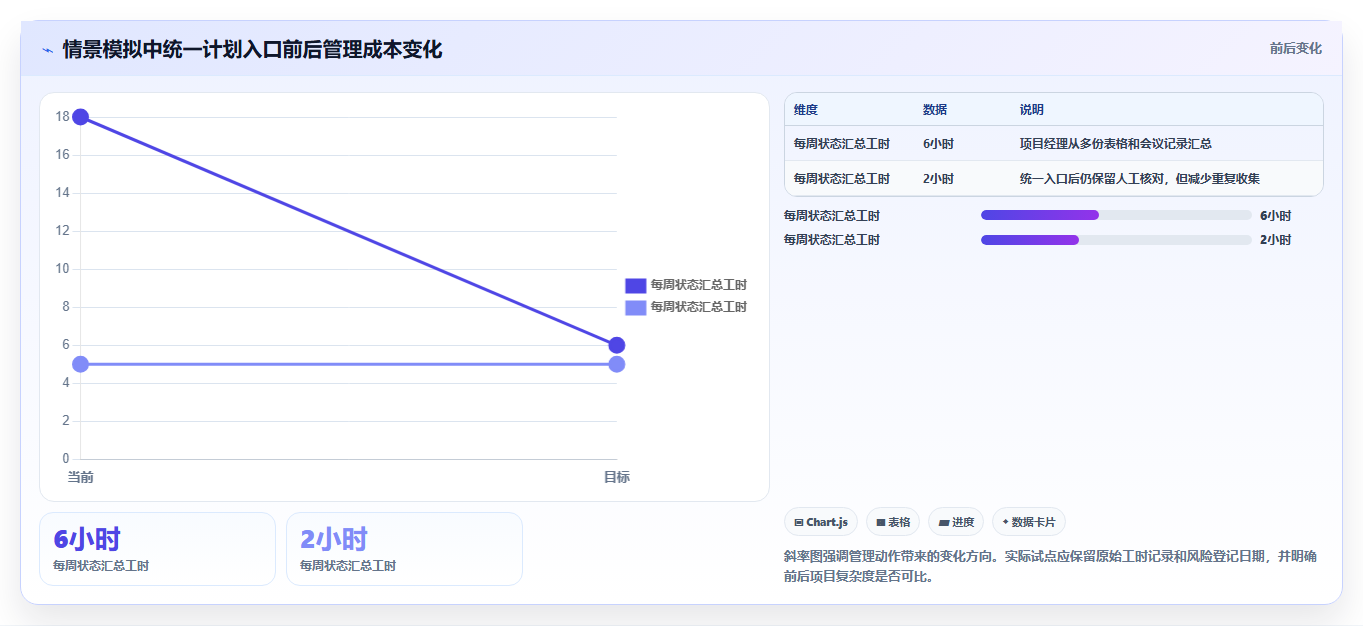Click the 14 y-axis tick label
The image size is (1363, 626).
pos(62,193)
